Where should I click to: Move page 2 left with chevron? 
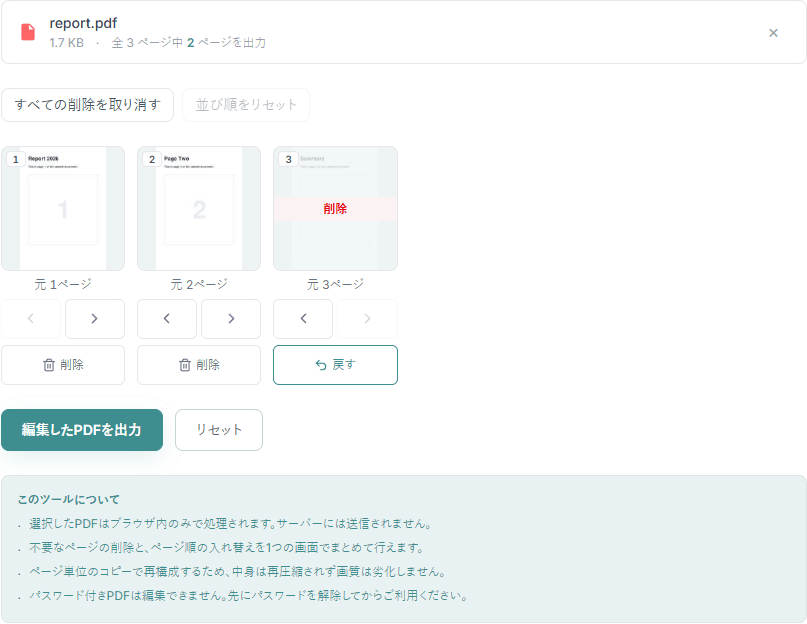click(x=167, y=319)
